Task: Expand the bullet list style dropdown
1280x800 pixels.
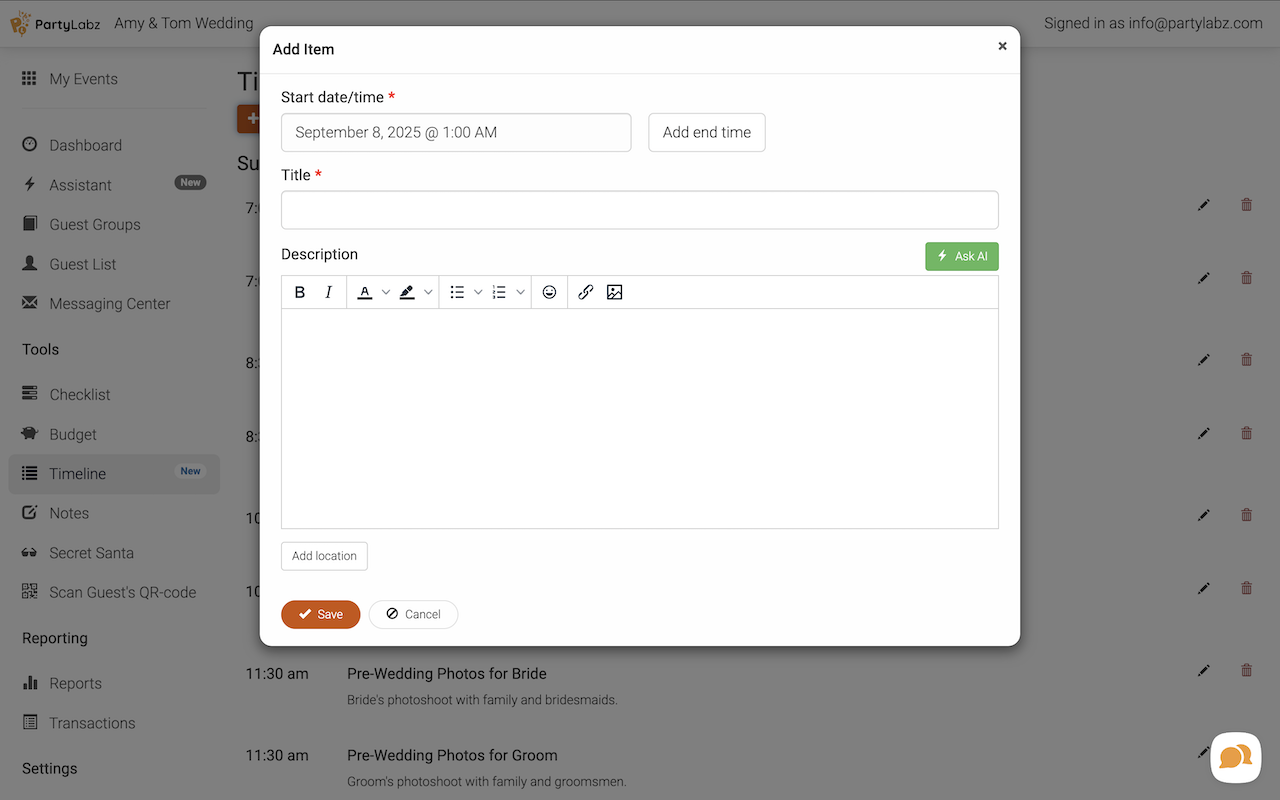Action: pos(478,292)
